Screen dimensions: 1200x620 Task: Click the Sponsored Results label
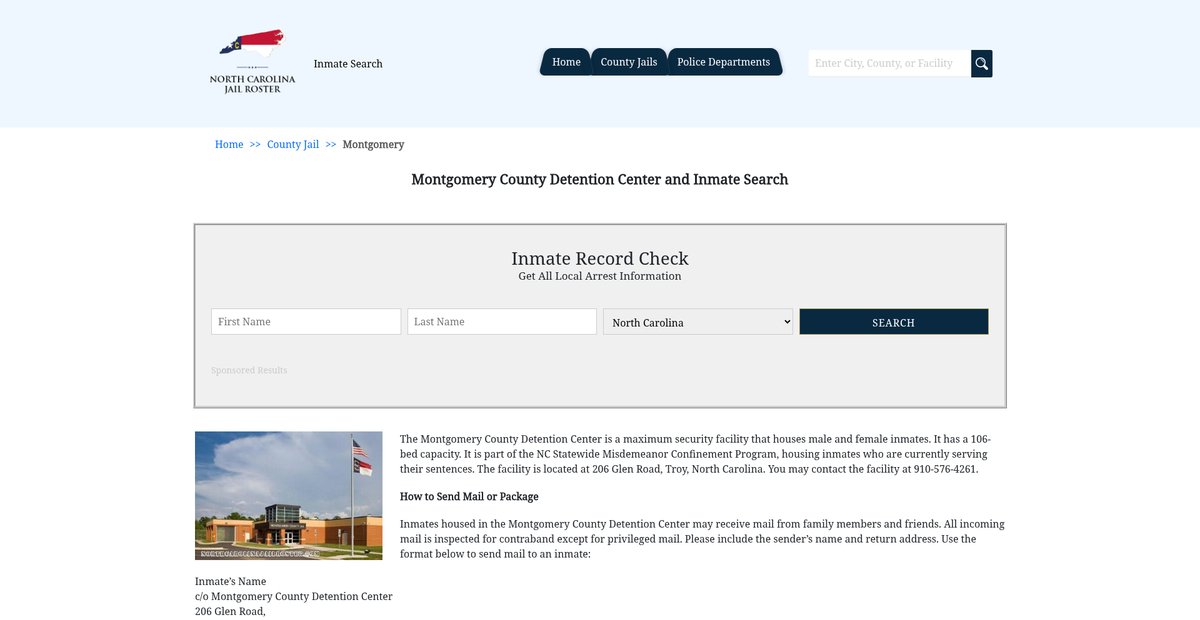coord(249,371)
